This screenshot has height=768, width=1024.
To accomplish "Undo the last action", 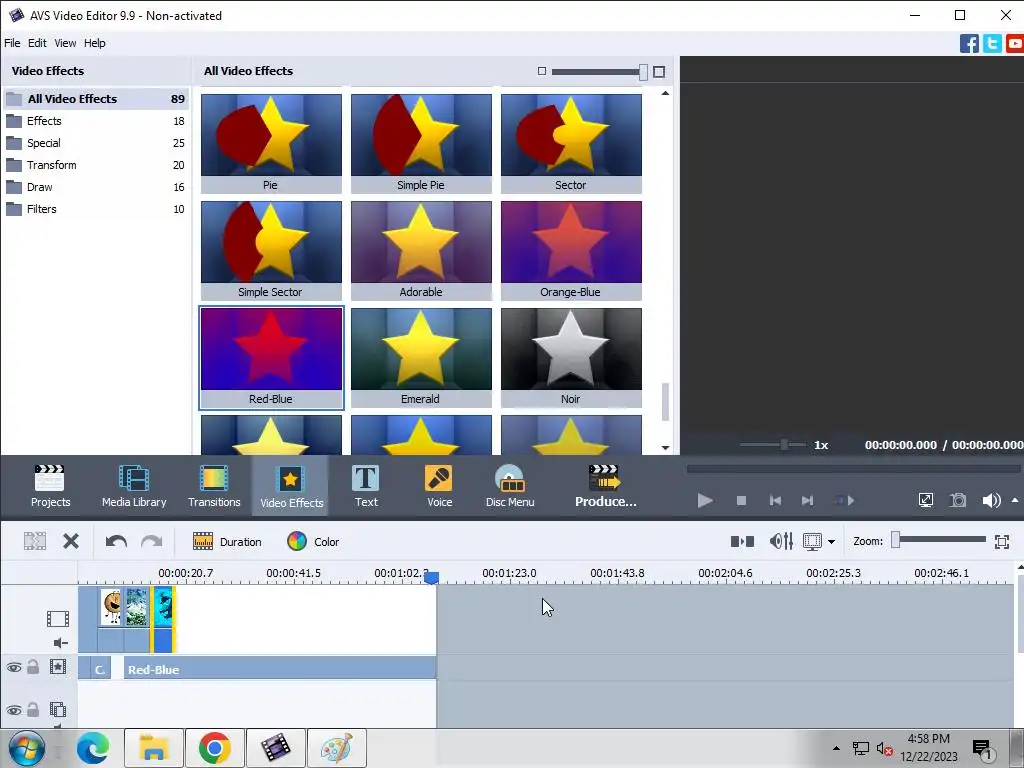I will pos(116,541).
